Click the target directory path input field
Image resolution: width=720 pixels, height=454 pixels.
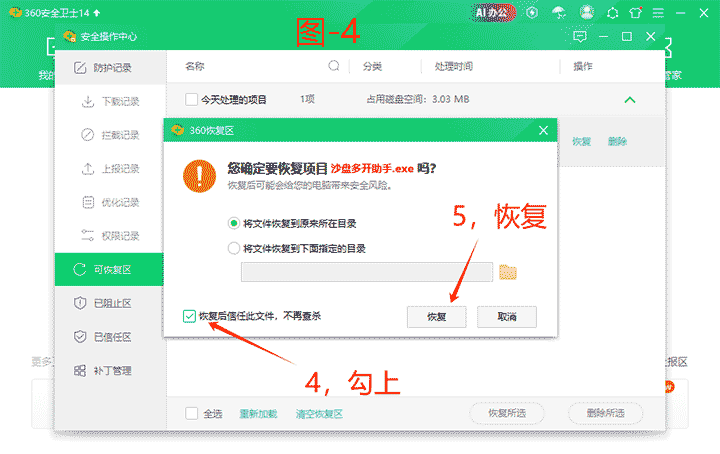(x=366, y=272)
